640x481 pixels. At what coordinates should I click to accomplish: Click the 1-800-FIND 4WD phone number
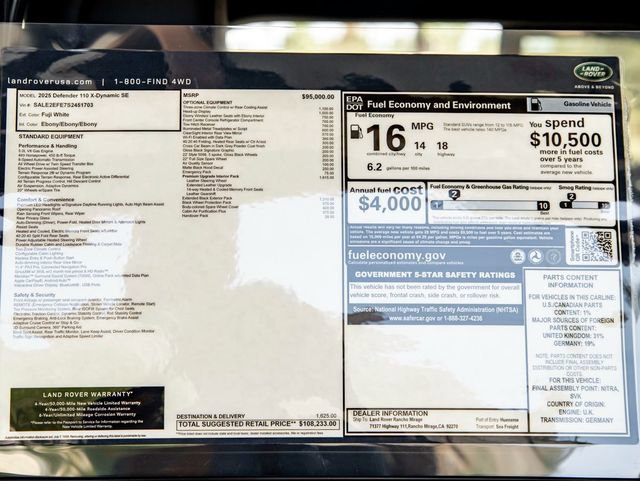point(153,82)
